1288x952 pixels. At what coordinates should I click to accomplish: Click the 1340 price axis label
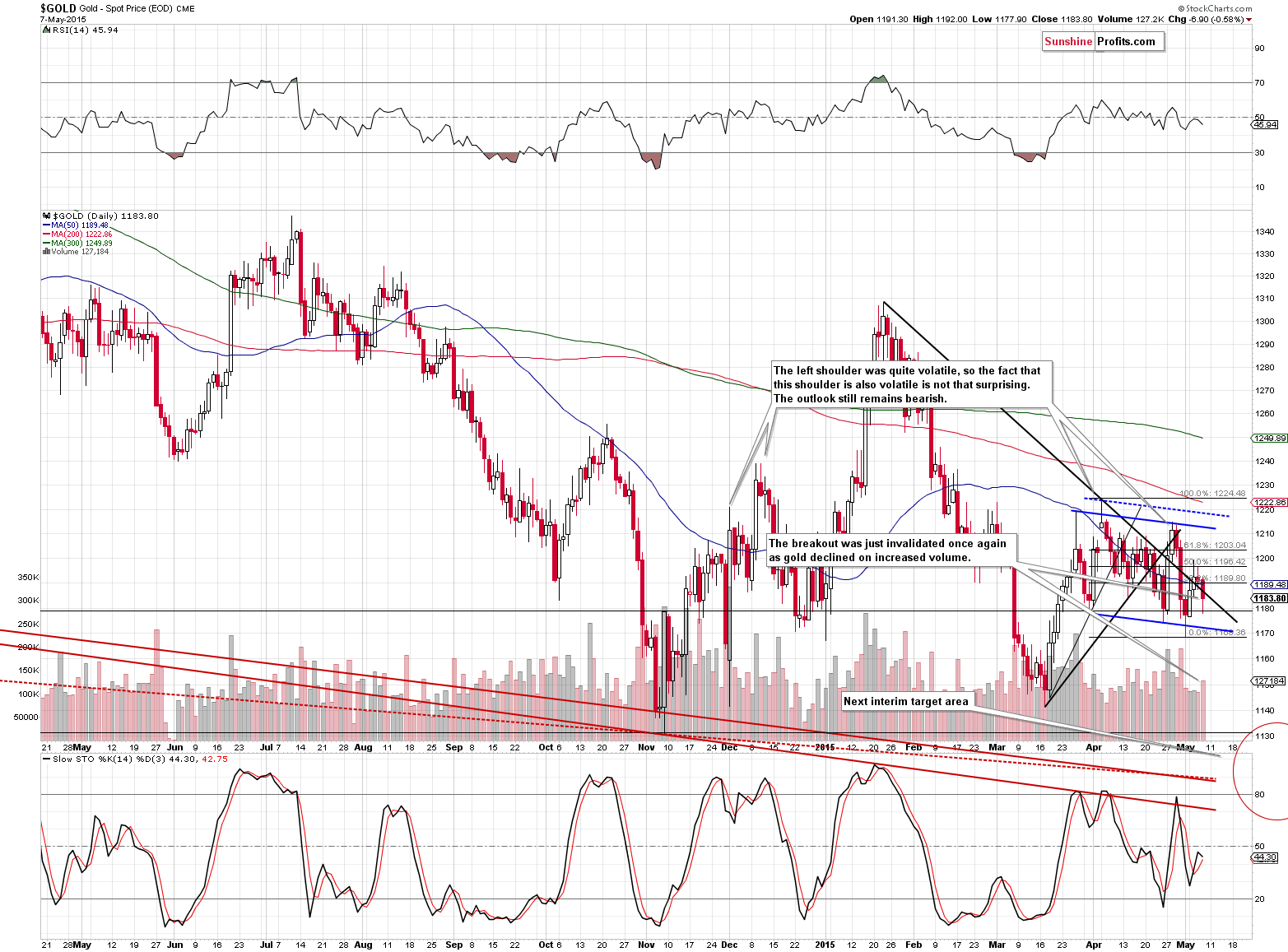coord(1264,232)
